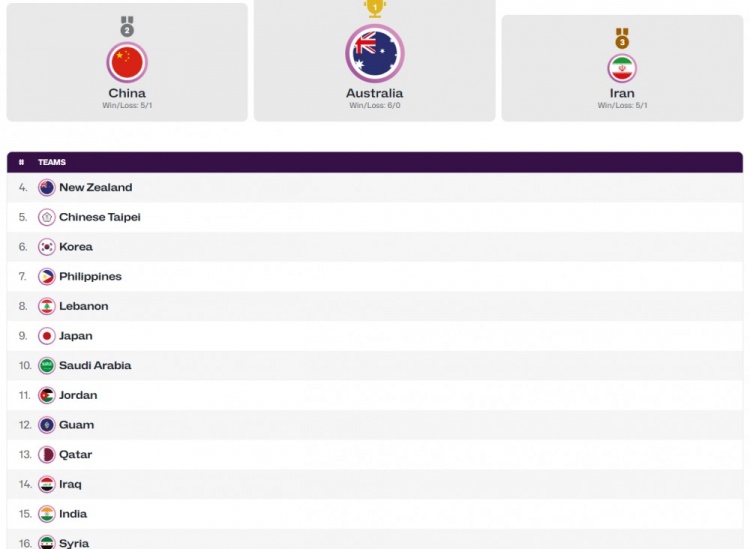Viewport: 750px width, 549px height.
Task: Click the TEAMS column header
Action: pyautogui.click(x=52, y=162)
